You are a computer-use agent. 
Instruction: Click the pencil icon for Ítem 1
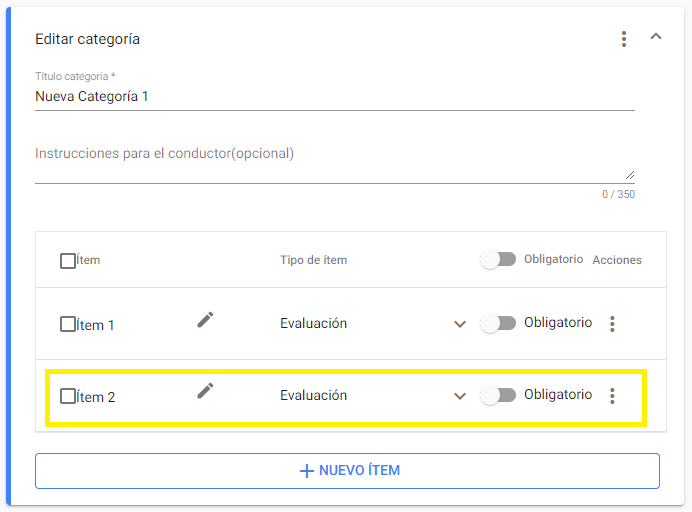(205, 320)
